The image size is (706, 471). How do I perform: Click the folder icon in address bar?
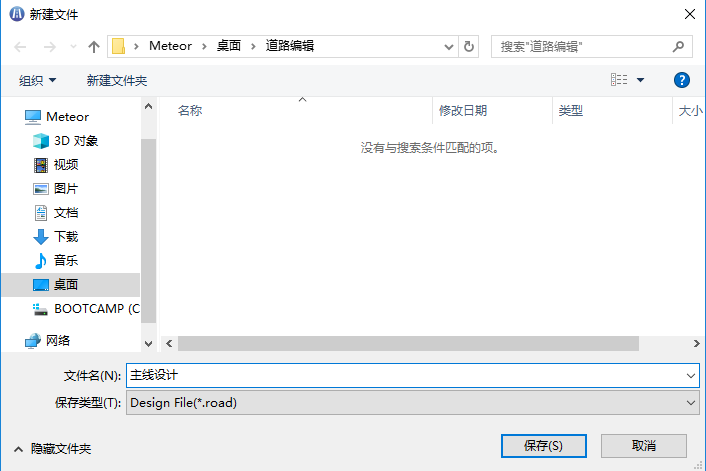(118, 46)
